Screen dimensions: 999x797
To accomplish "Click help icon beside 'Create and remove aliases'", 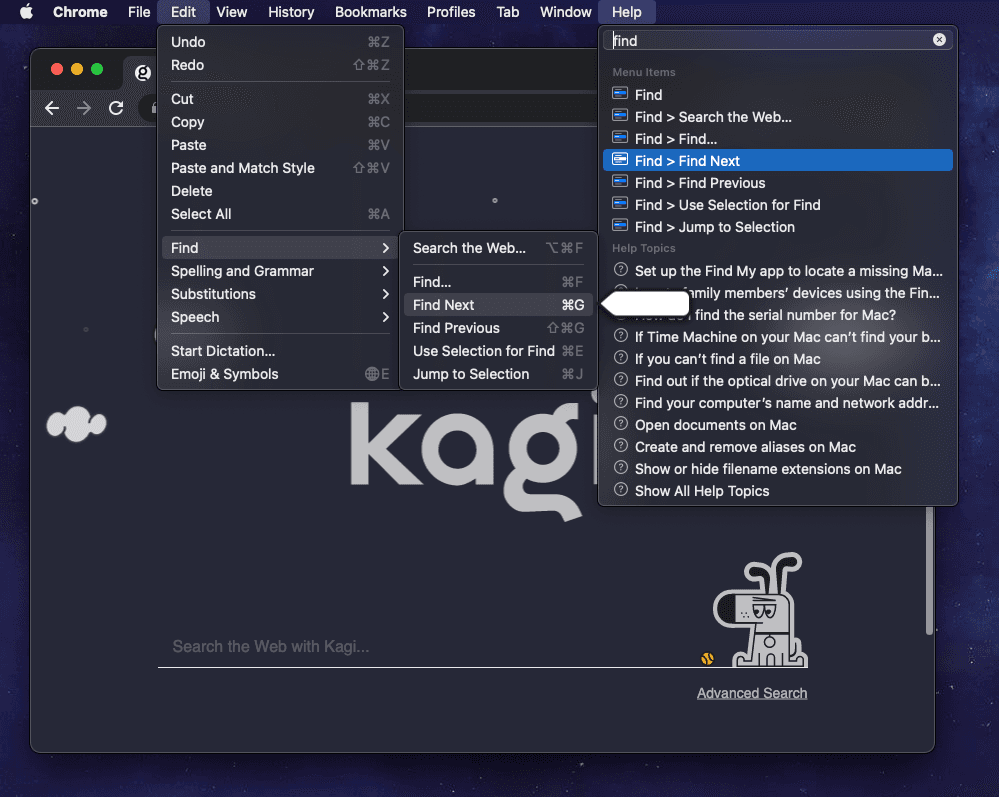I will point(621,446).
